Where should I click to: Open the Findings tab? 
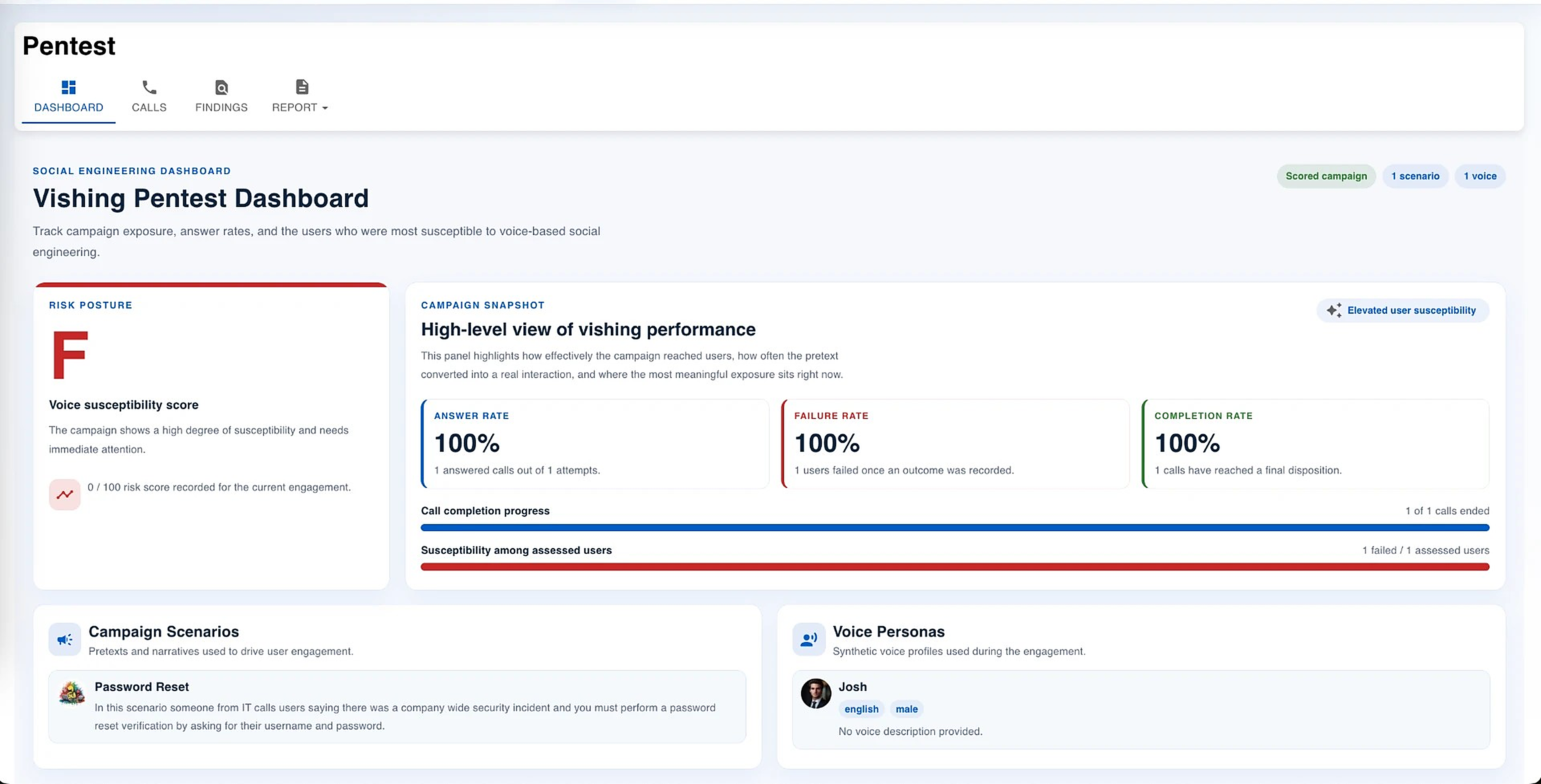[222, 97]
